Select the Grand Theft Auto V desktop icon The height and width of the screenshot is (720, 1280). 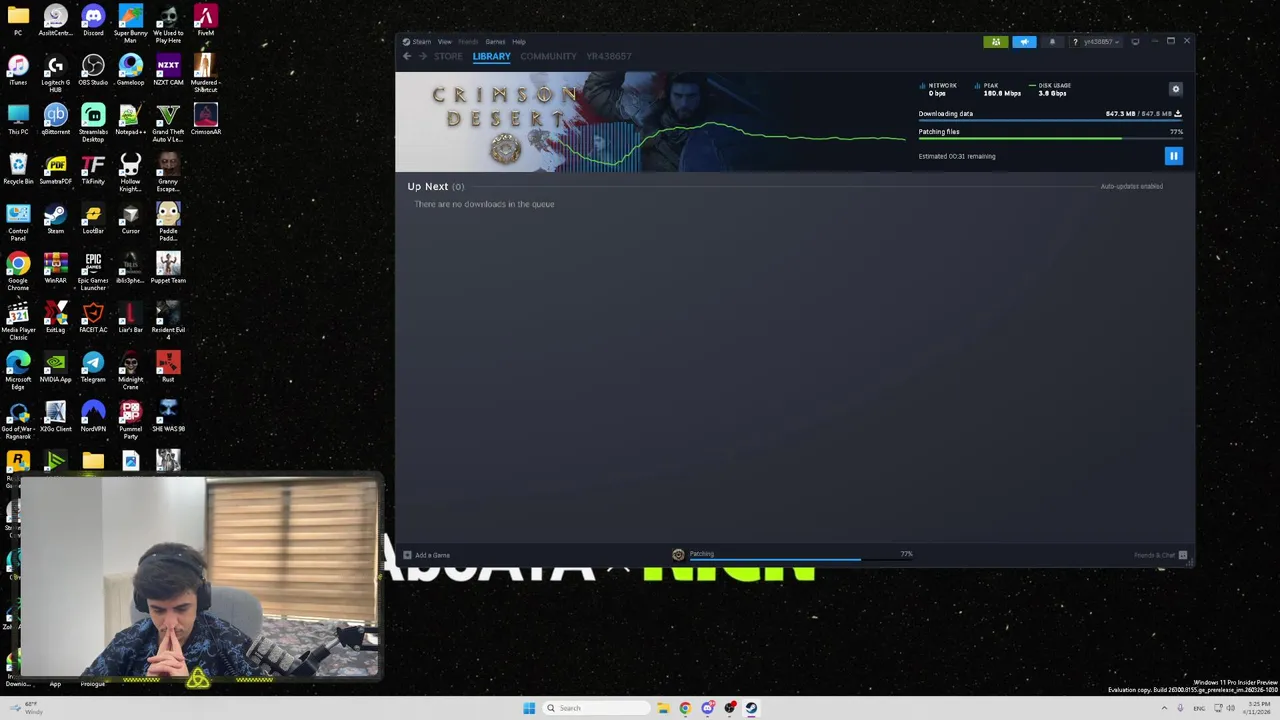pyautogui.click(x=168, y=123)
